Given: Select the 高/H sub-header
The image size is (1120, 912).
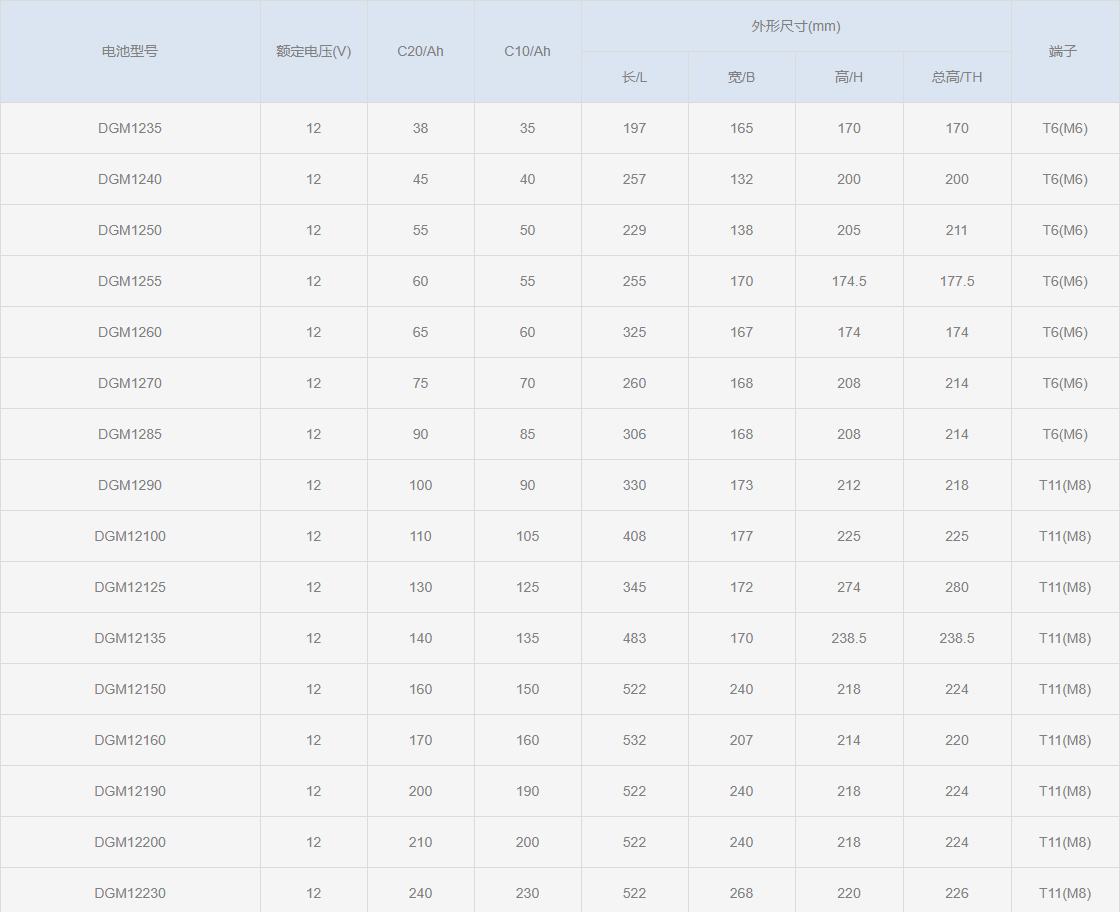Looking at the screenshot, I should 849,77.
